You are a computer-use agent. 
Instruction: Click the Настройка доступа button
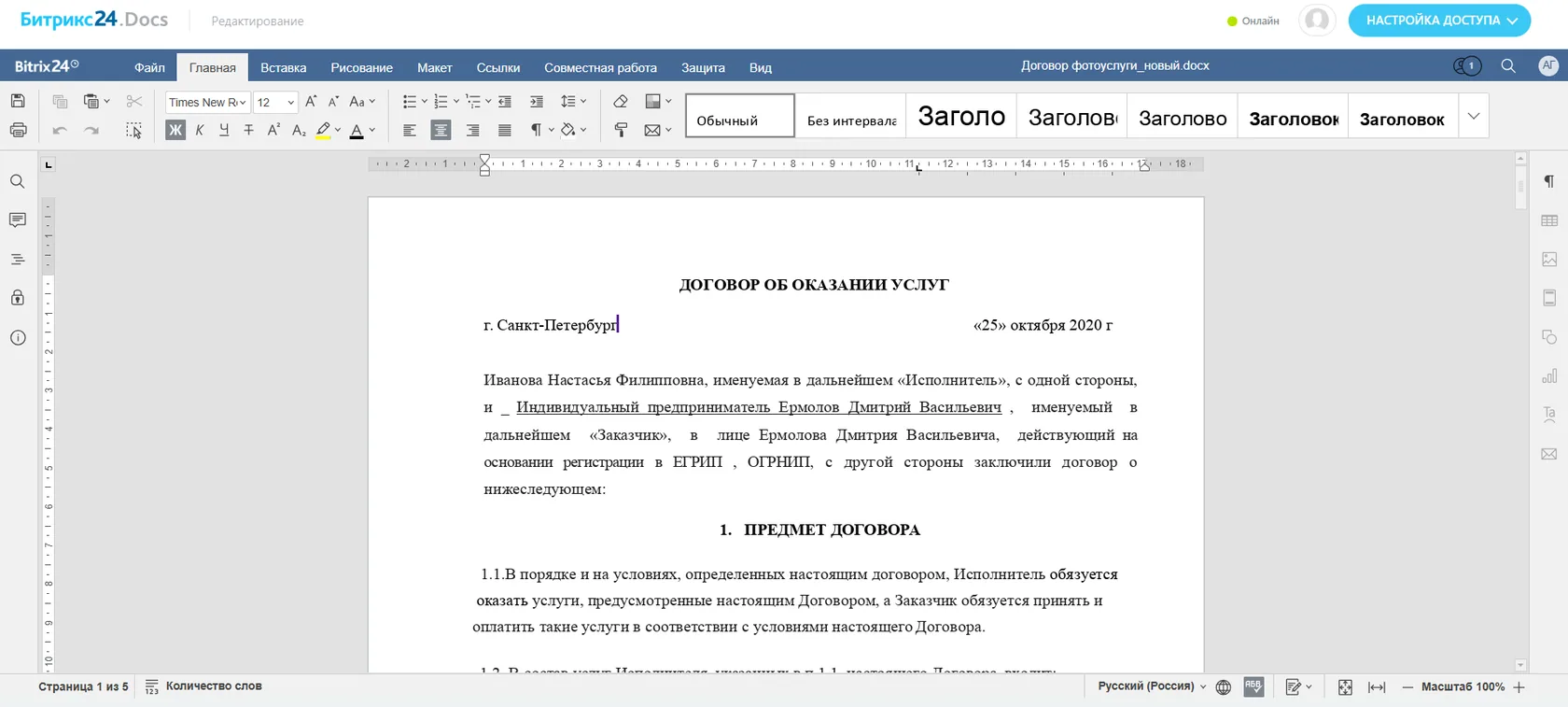[x=1439, y=21]
